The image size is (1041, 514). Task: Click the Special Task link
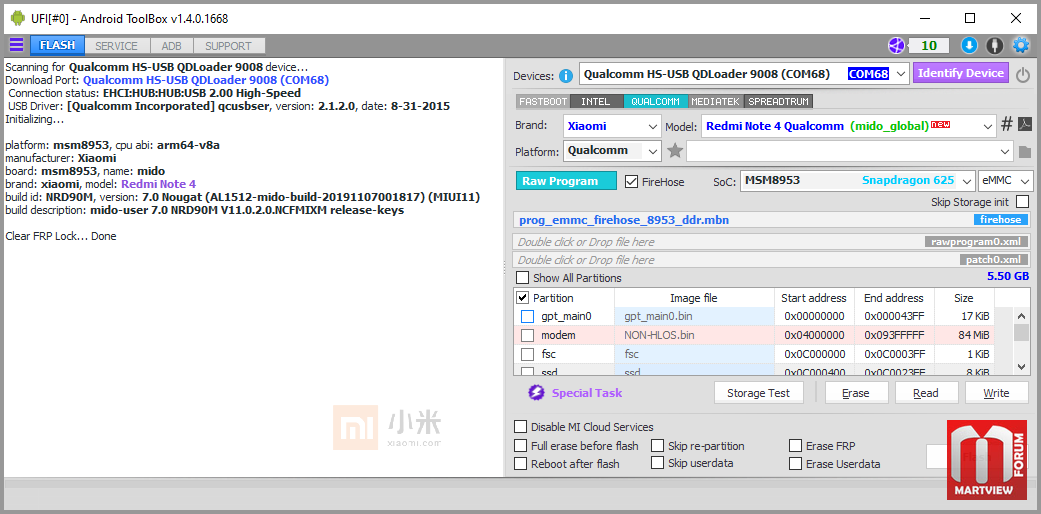tap(587, 393)
